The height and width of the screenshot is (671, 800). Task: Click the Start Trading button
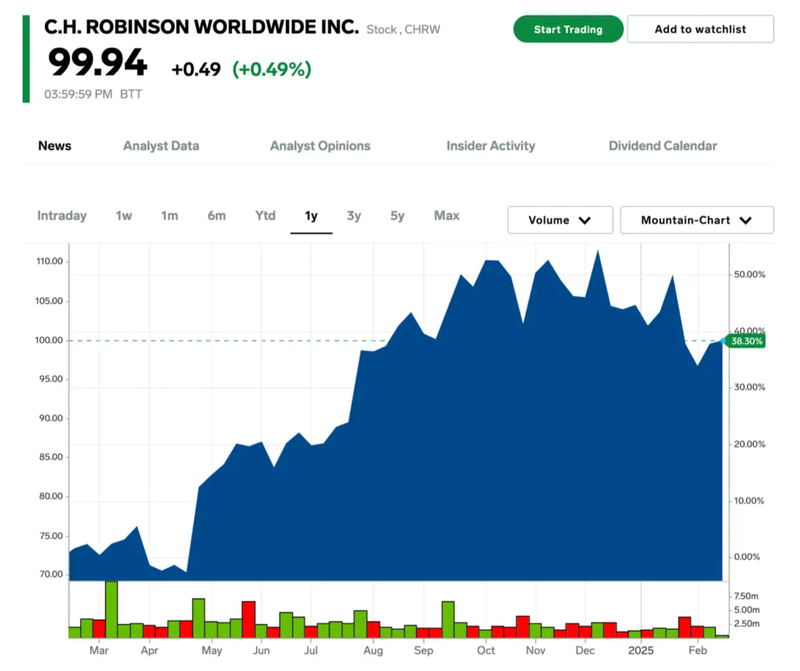pos(568,29)
